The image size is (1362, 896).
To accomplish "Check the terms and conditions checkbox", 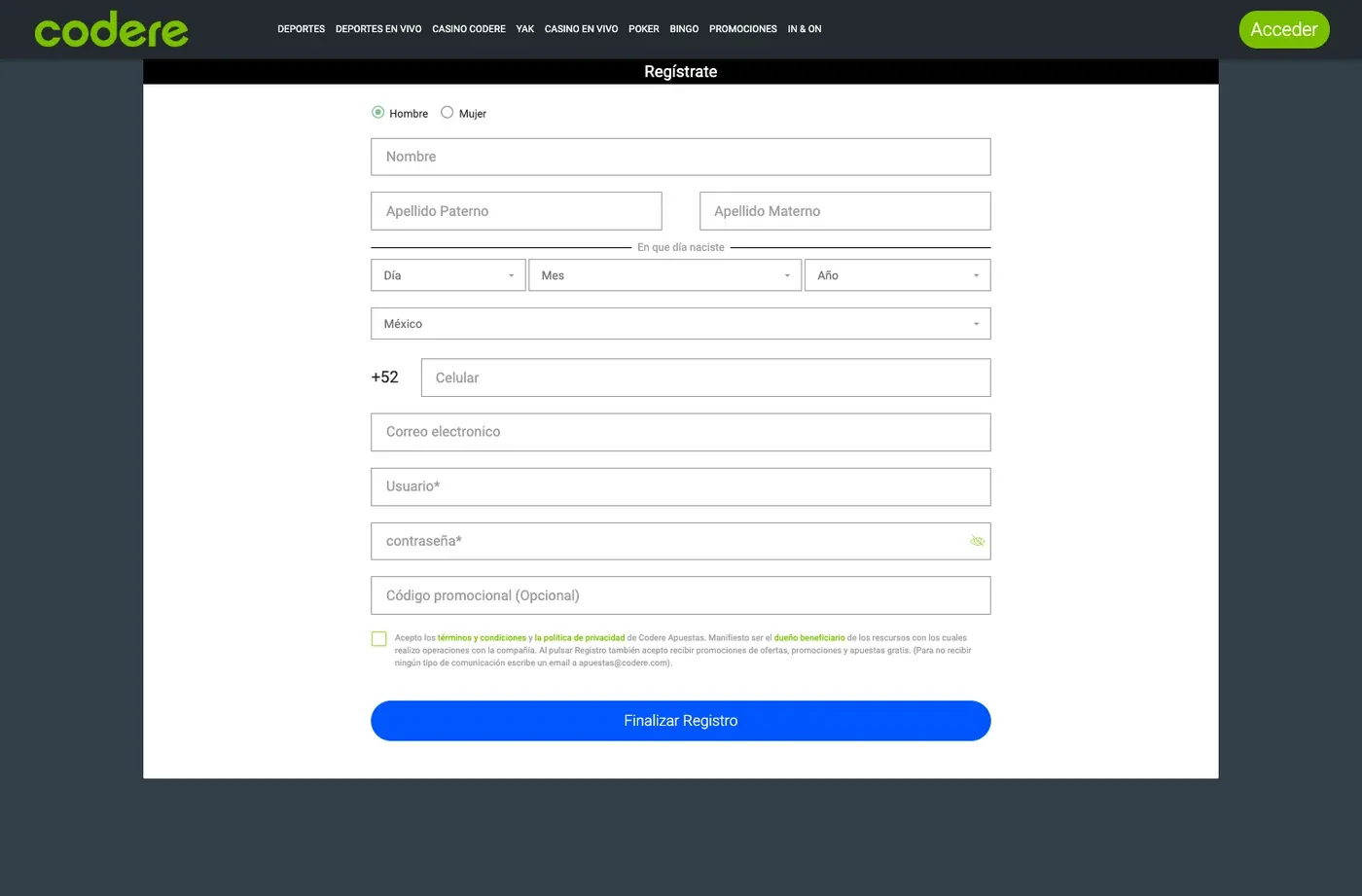I will [379, 639].
